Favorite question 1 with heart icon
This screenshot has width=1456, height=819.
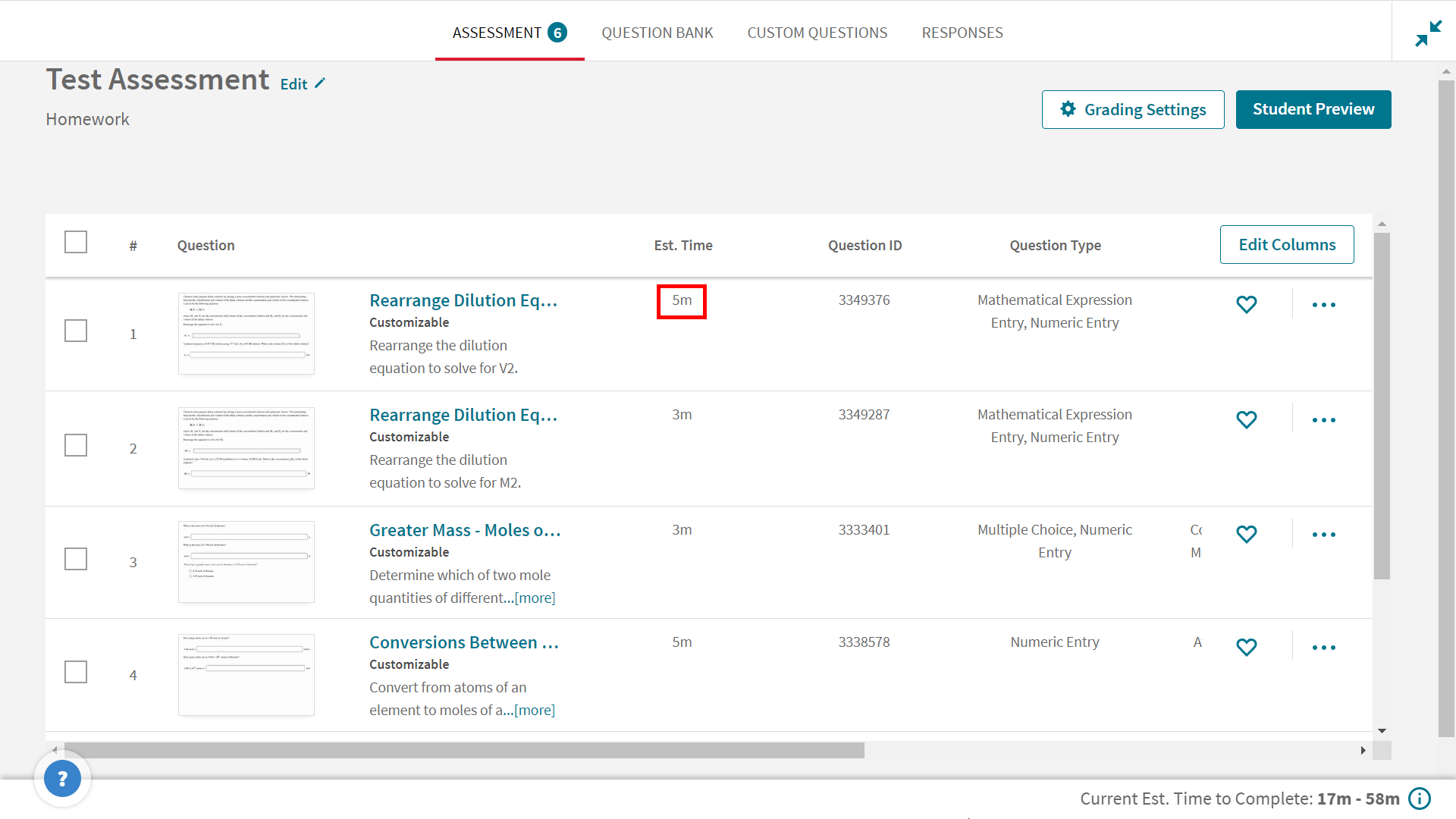(1247, 304)
